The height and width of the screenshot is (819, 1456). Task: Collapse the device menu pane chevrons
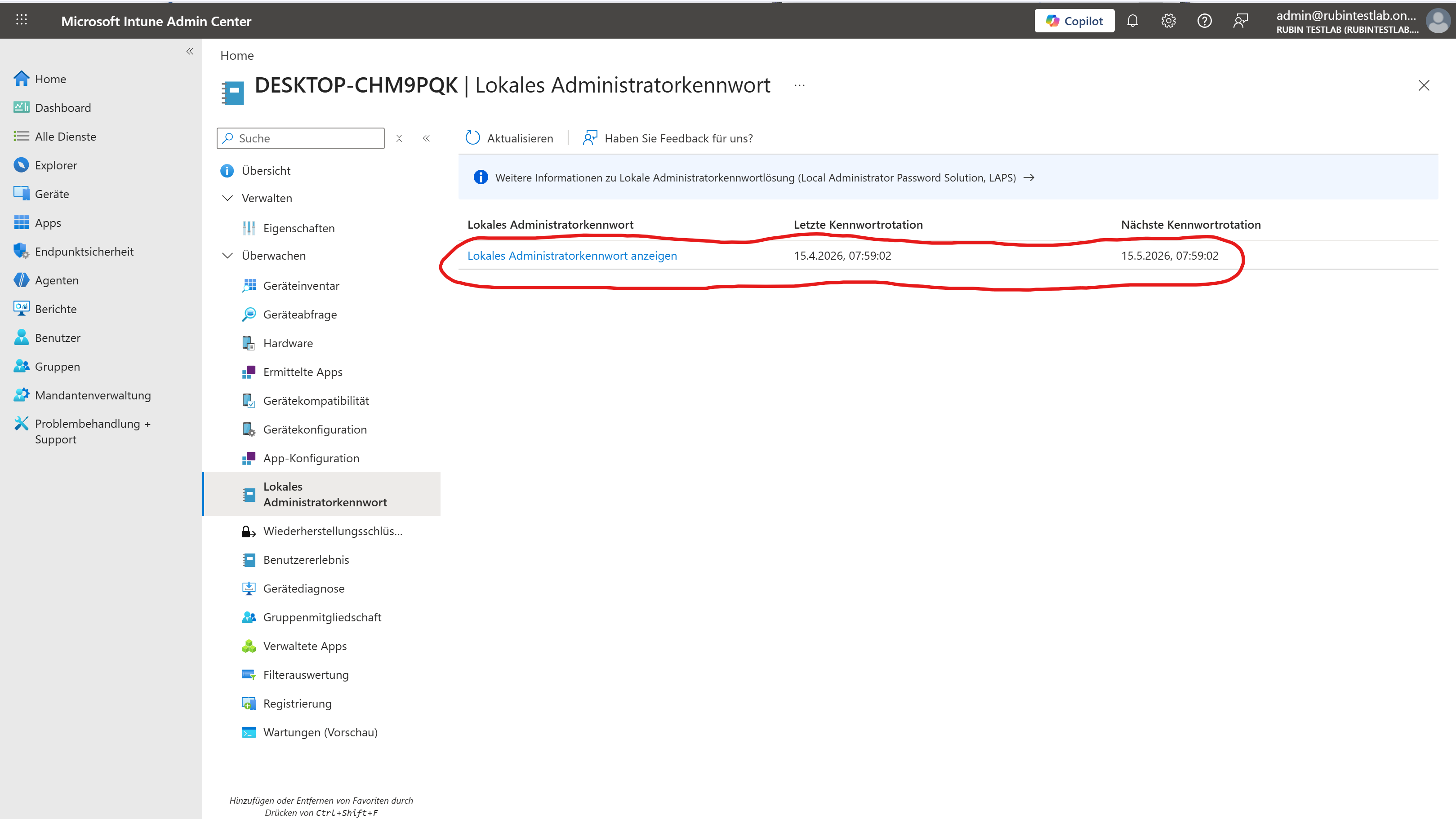426,138
